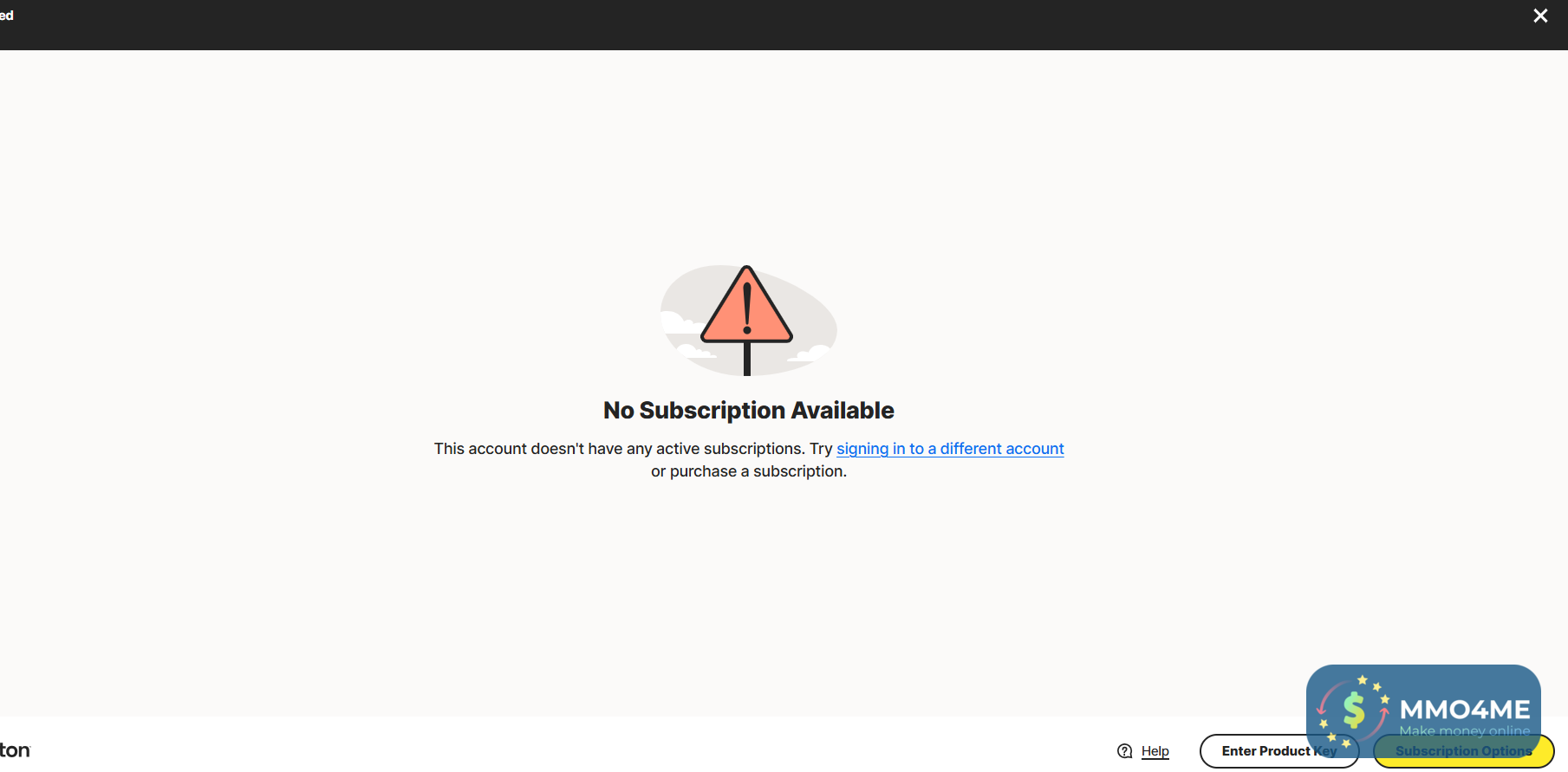Screen dimensions: 1568x772
Task: Click the black post below the warning triangle
Action: click(x=747, y=359)
